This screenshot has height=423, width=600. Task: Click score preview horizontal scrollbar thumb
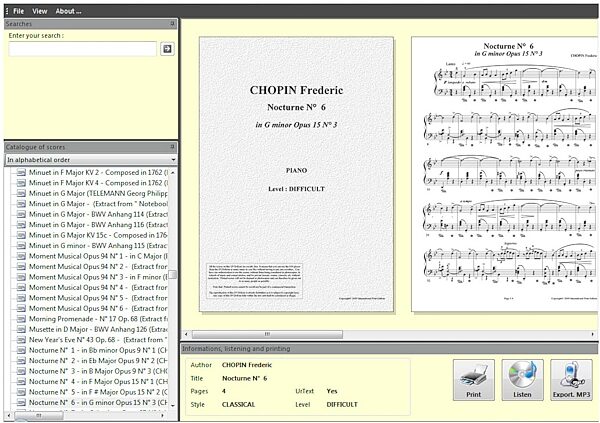point(267,334)
